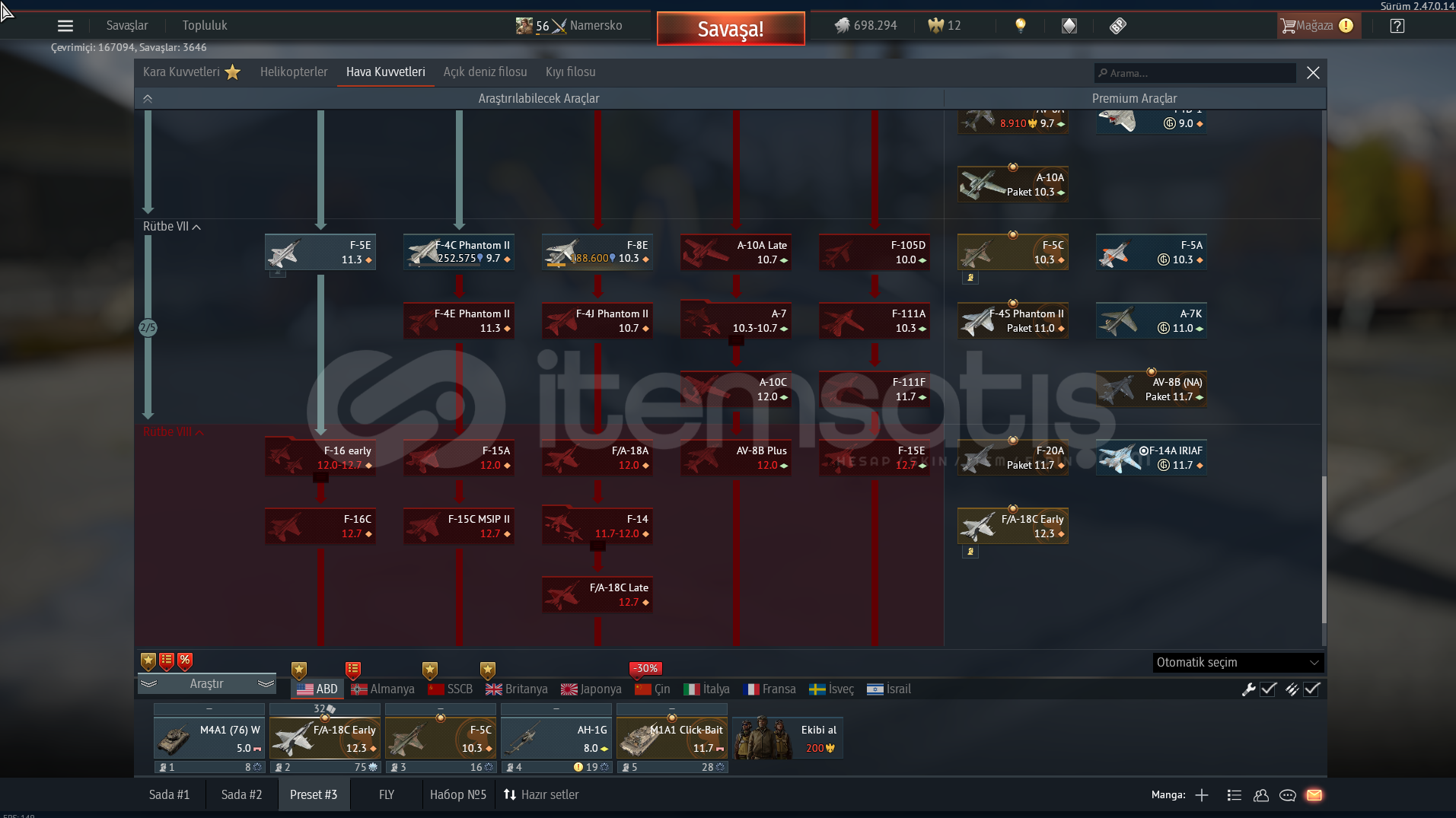Toggle auto-refill ammo checkbox

coord(1311,689)
